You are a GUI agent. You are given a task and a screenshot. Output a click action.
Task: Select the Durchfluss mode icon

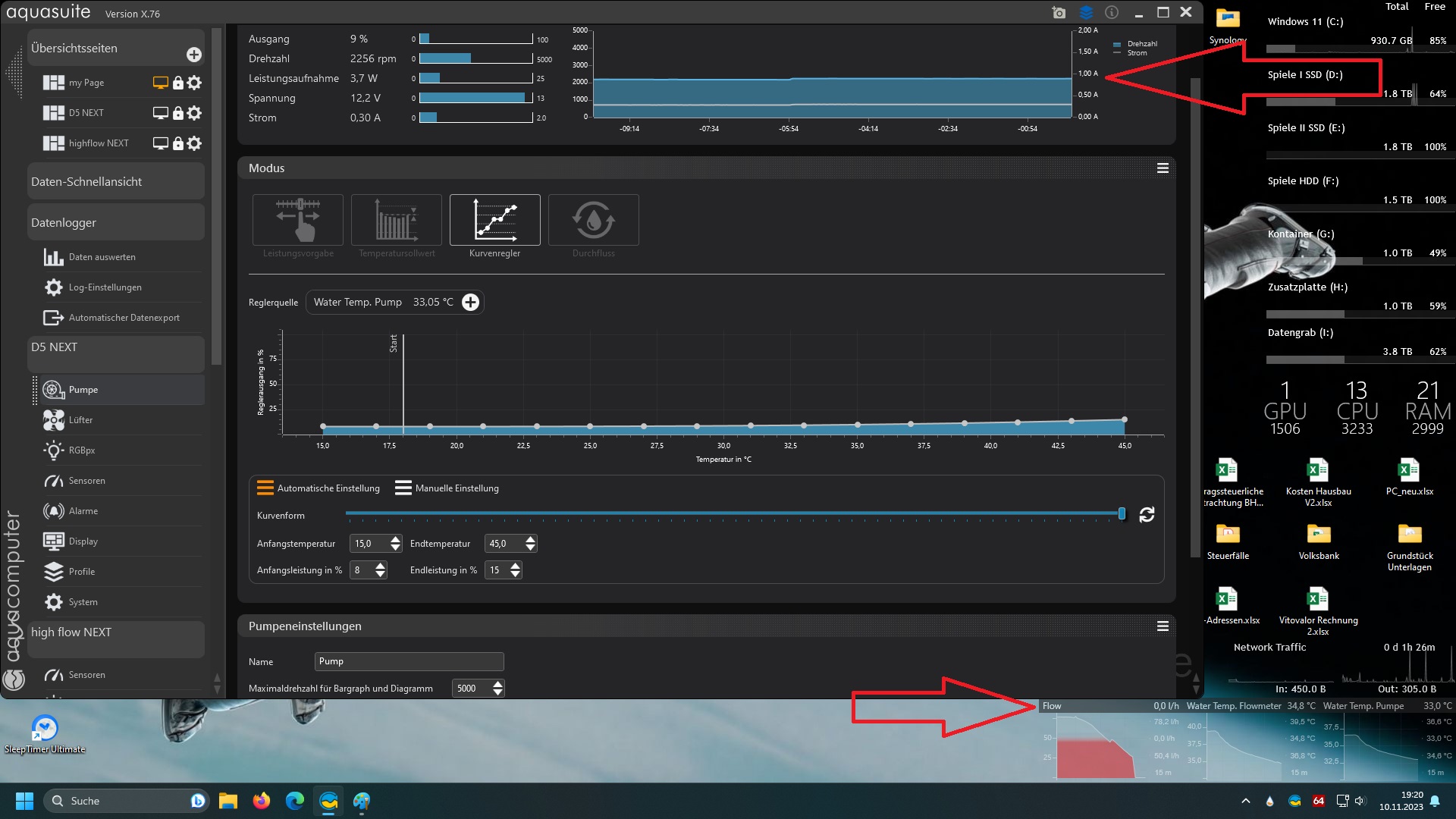coord(593,220)
